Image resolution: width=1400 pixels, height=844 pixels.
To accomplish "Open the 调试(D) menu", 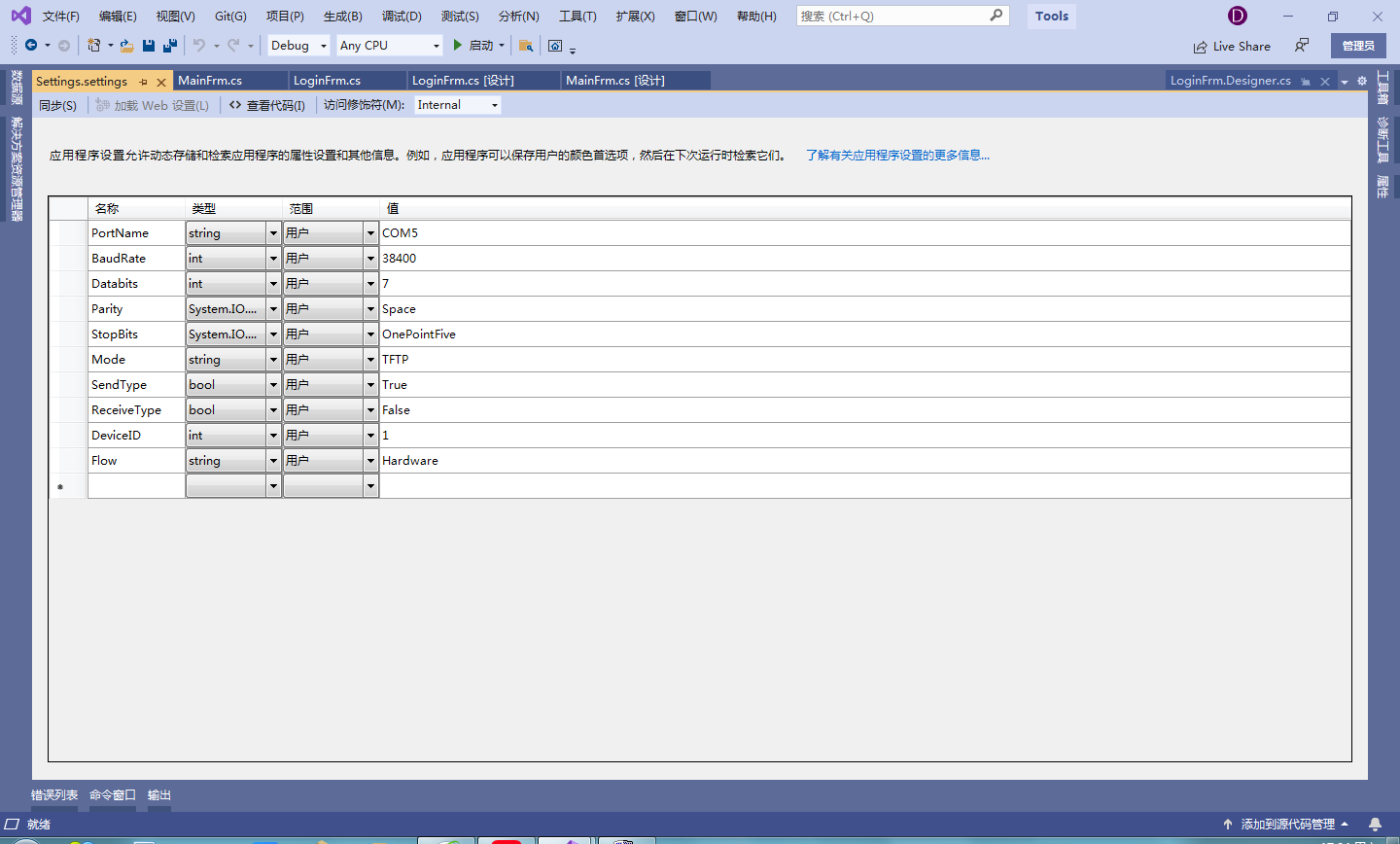I will [402, 16].
